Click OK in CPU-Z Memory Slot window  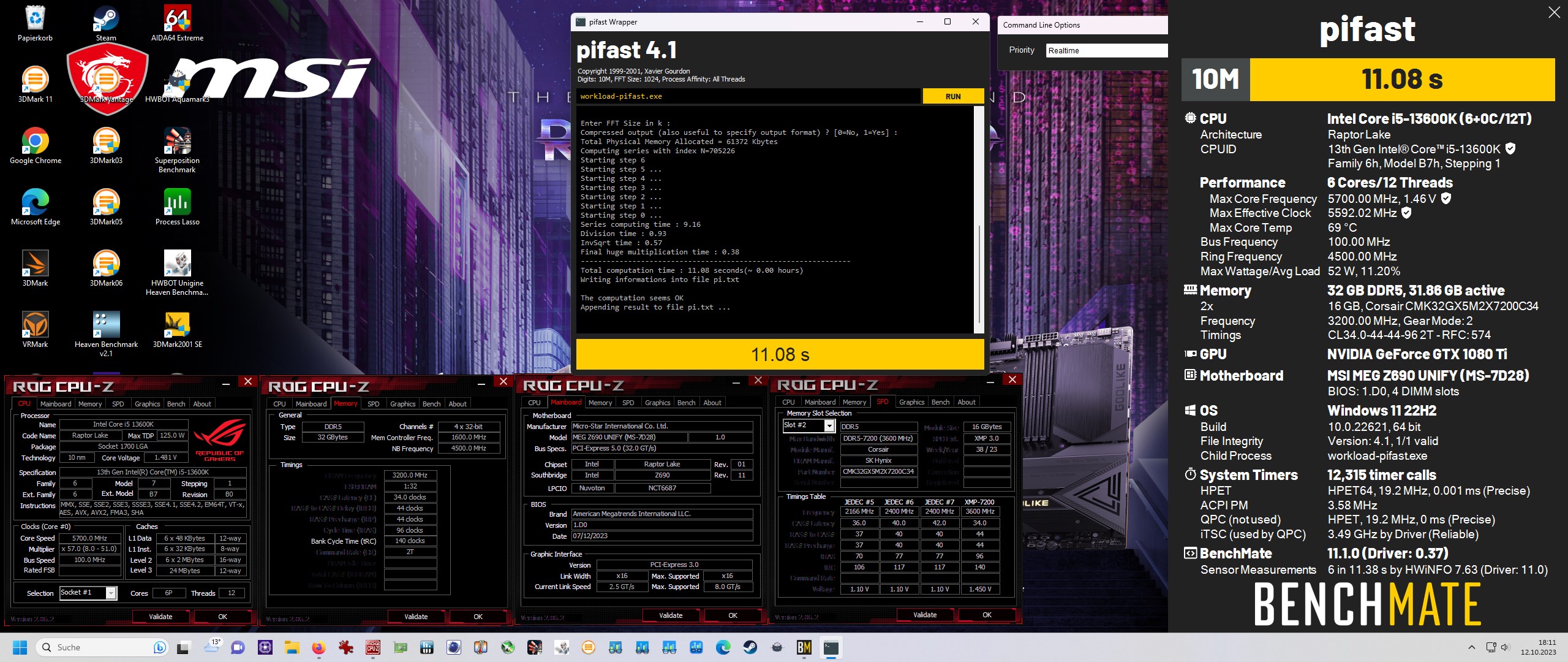pyautogui.click(x=987, y=615)
